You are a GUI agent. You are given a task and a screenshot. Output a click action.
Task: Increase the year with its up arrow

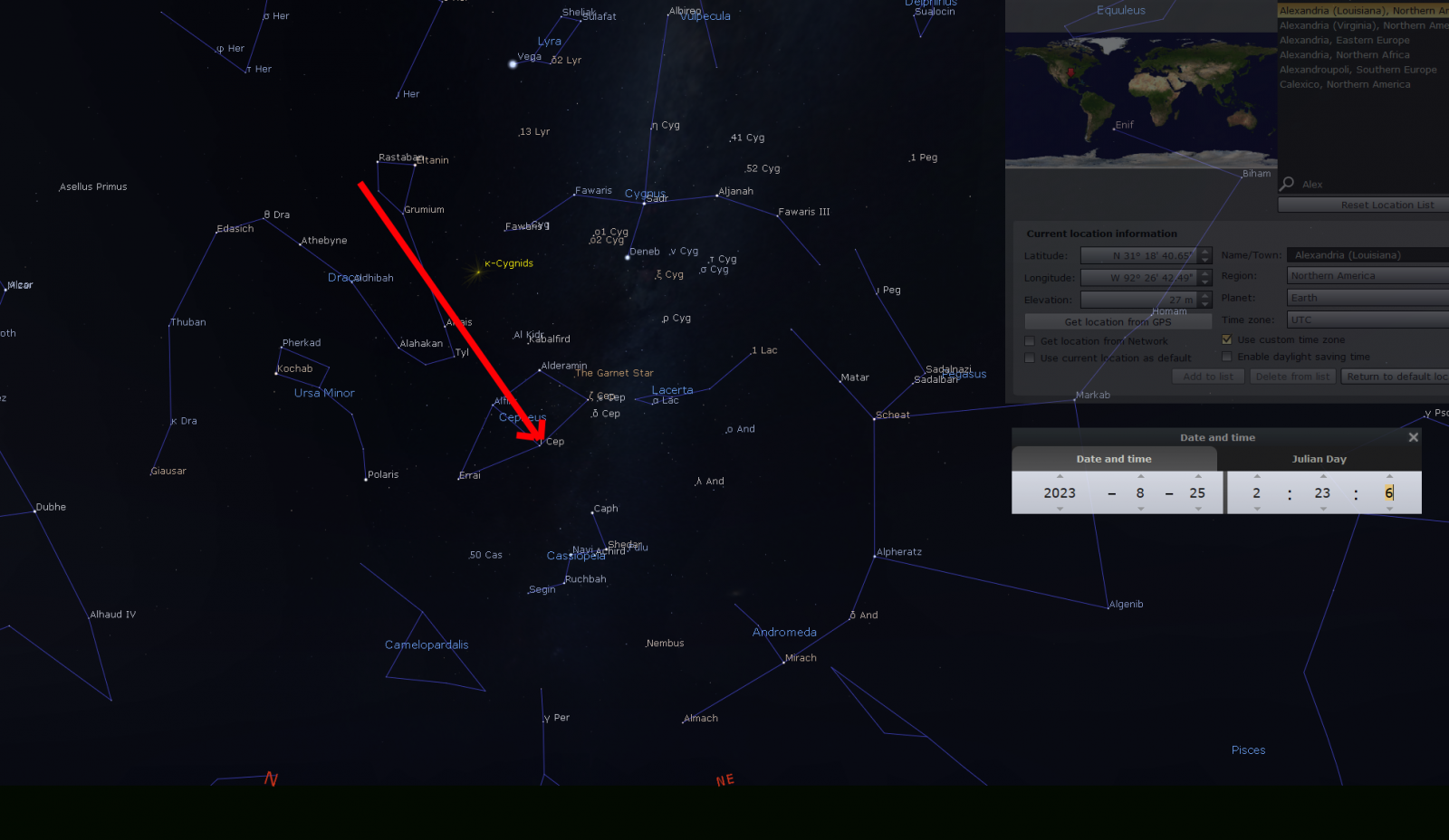(1060, 476)
